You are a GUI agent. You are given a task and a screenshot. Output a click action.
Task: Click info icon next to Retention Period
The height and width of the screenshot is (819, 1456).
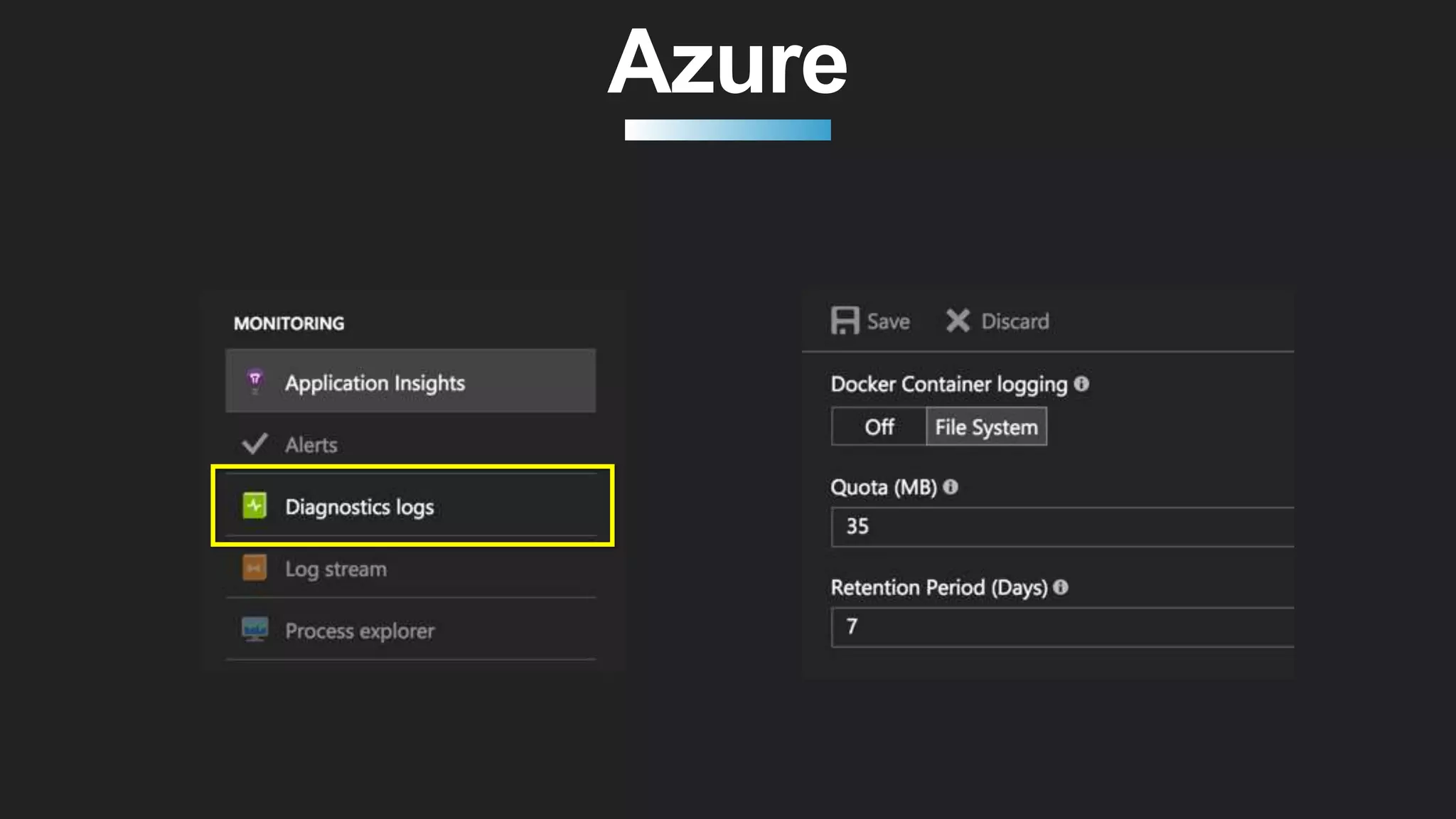[1061, 587]
